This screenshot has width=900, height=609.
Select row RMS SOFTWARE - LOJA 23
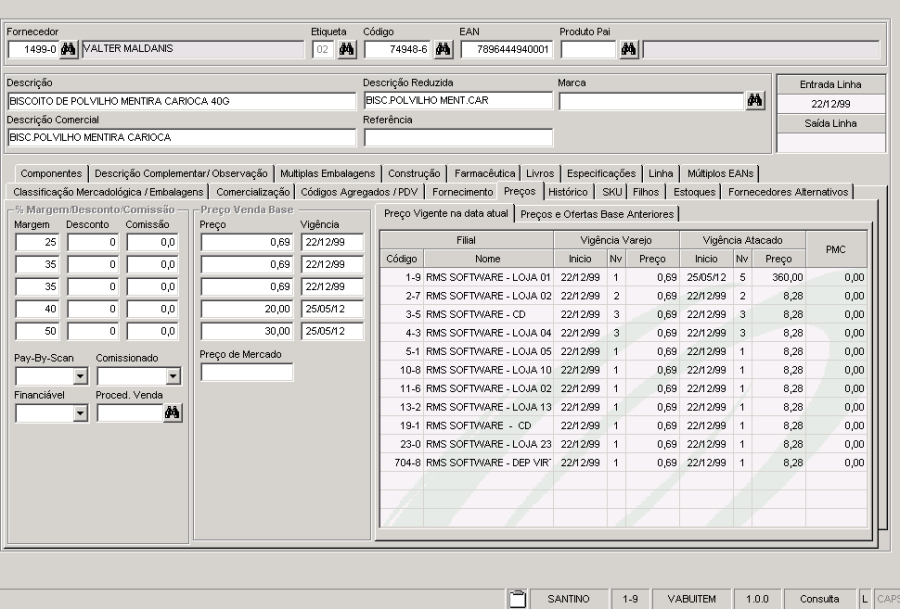tap(623, 444)
